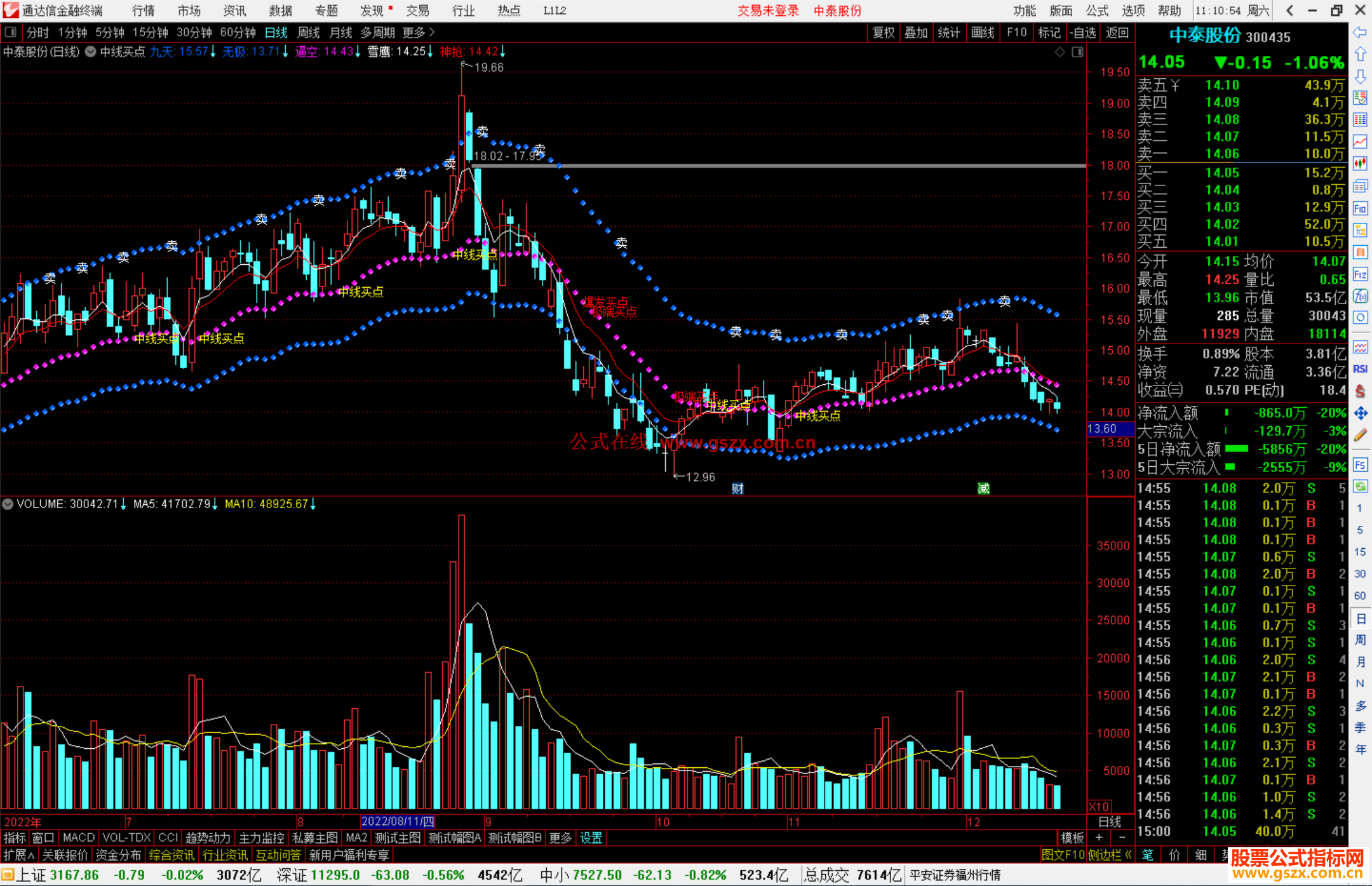The width and height of the screenshot is (1372, 886).
Task: Select the RSI indicator sidebar icon
Action: 1360,369
